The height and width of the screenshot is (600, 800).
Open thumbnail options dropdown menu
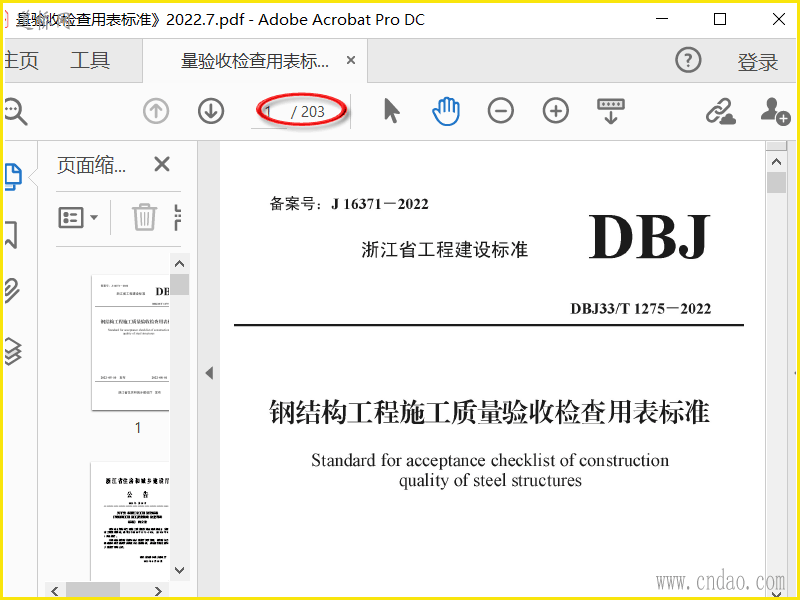[78, 217]
